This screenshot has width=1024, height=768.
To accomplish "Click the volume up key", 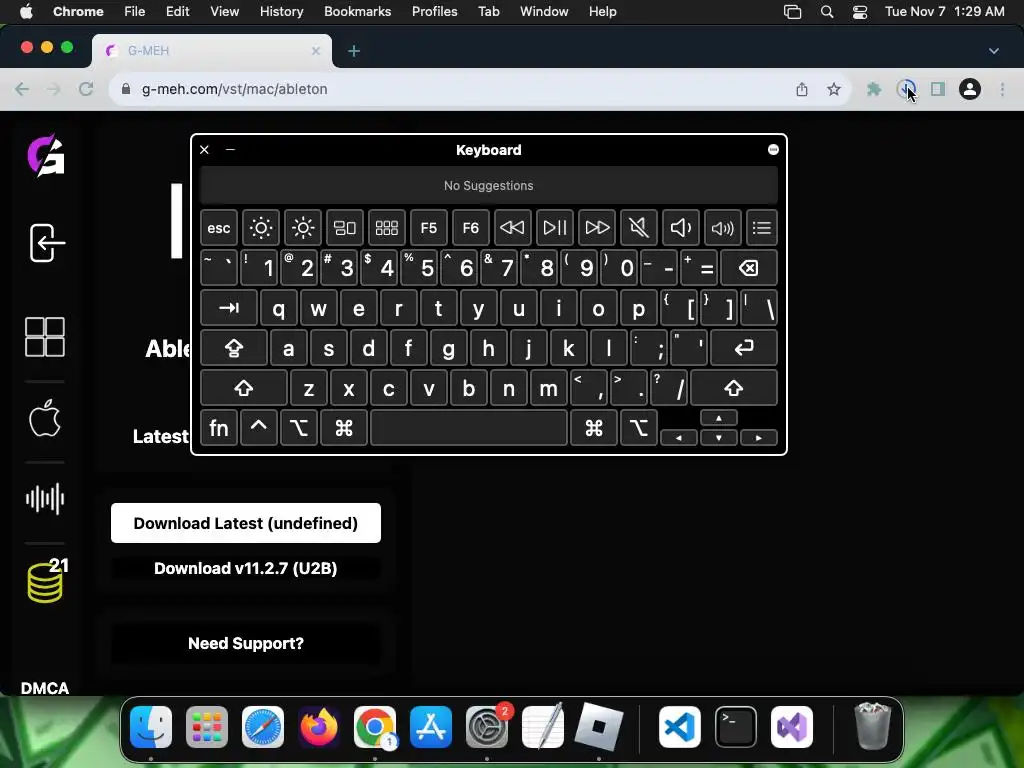I will click(722, 228).
